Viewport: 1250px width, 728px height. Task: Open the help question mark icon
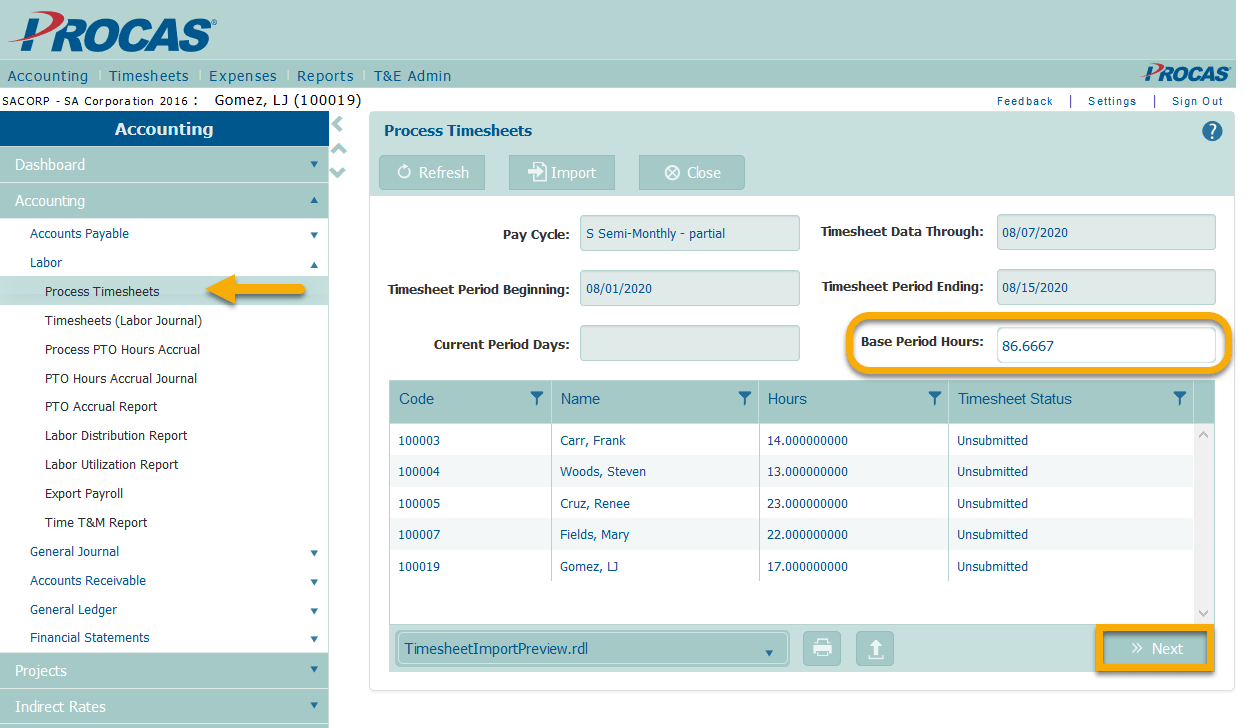point(1212,131)
